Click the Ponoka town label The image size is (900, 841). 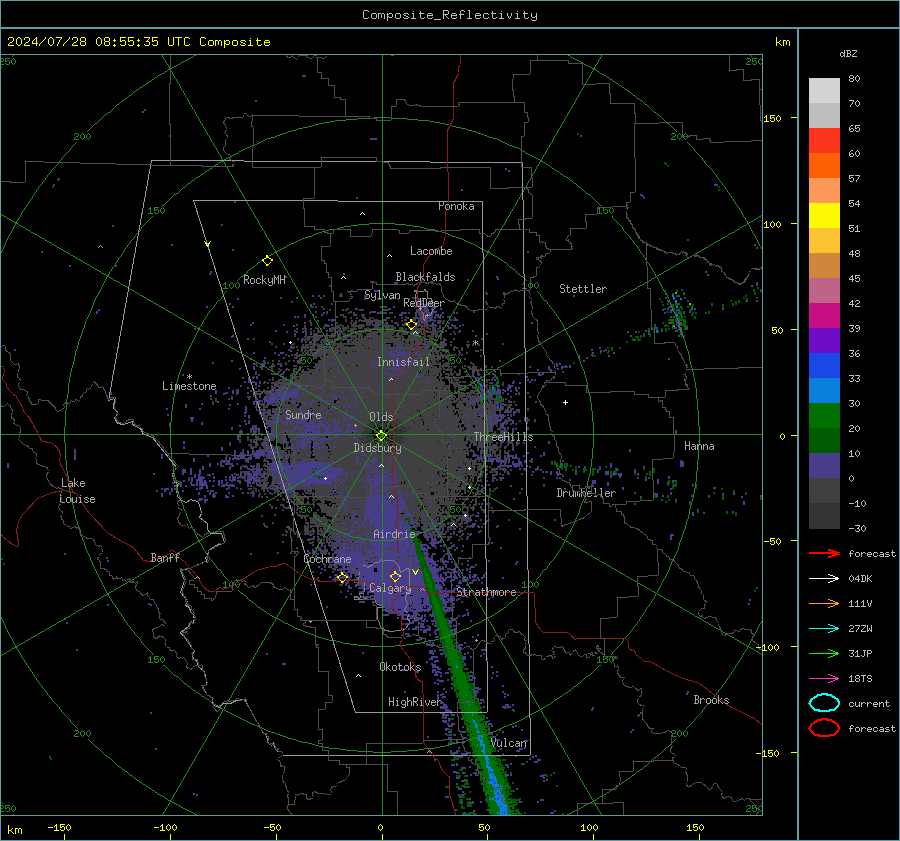456,206
